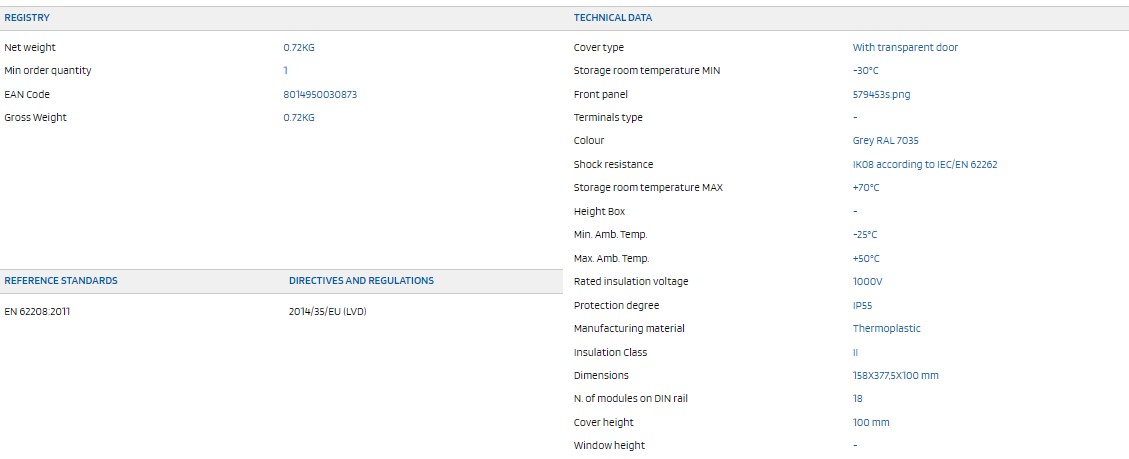This screenshot has width=1129, height=459.
Task: Select the IP55 protection degree value
Action: (863, 306)
